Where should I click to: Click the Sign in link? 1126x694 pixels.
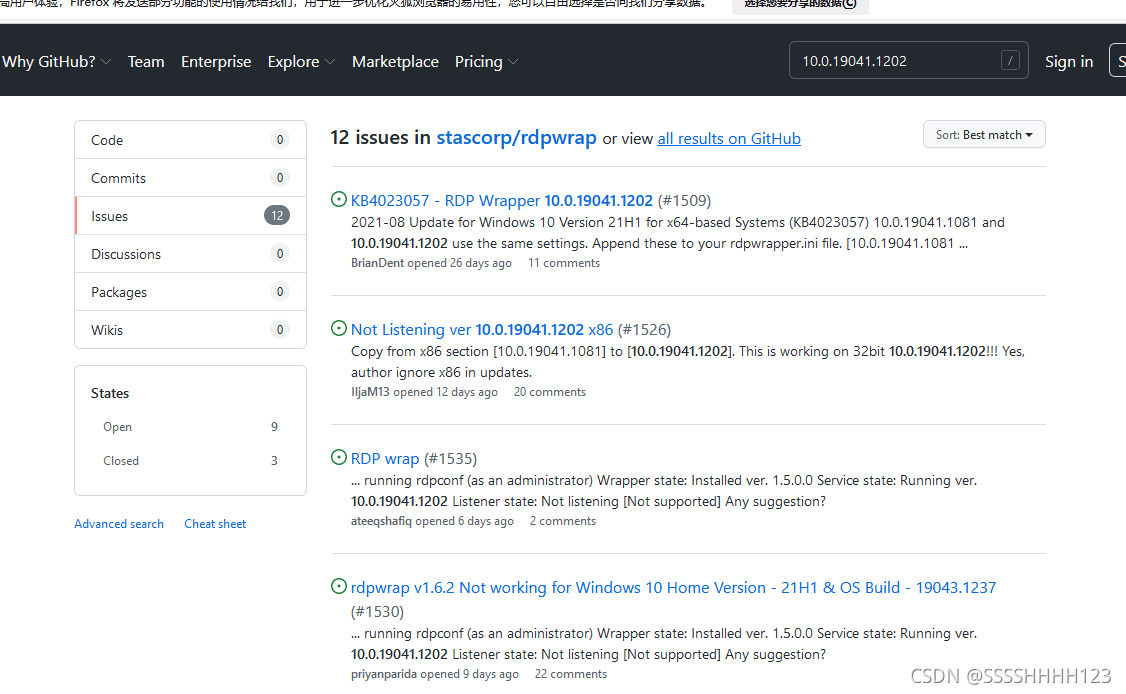click(x=1069, y=62)
